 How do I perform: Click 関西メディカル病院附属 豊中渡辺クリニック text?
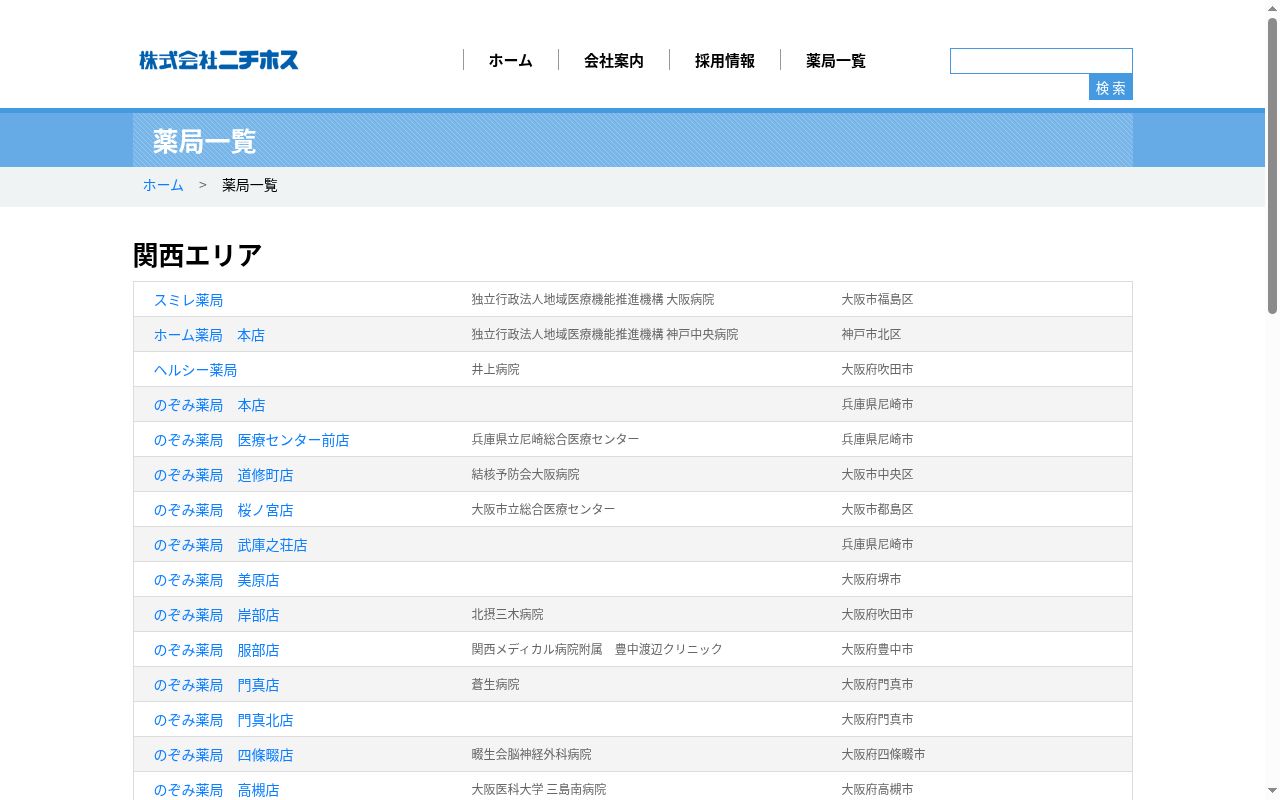(x=597, y=649)
